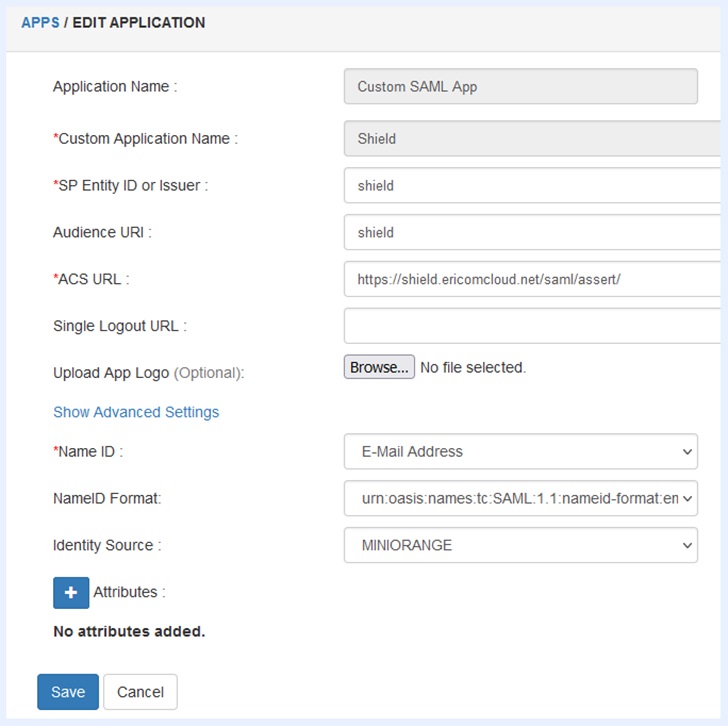728x726 pixels.
Task: Open the Name ID dropdown
Action: tap(520, 452)
